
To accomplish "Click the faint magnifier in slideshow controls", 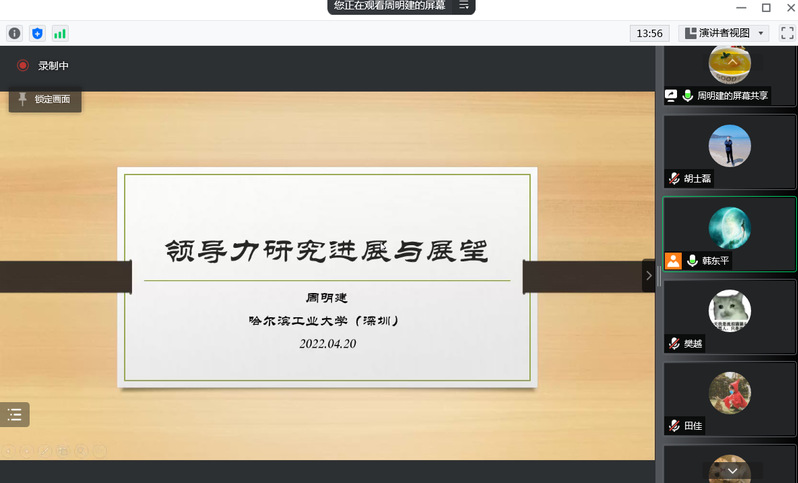I will click(x=81, y=450).
